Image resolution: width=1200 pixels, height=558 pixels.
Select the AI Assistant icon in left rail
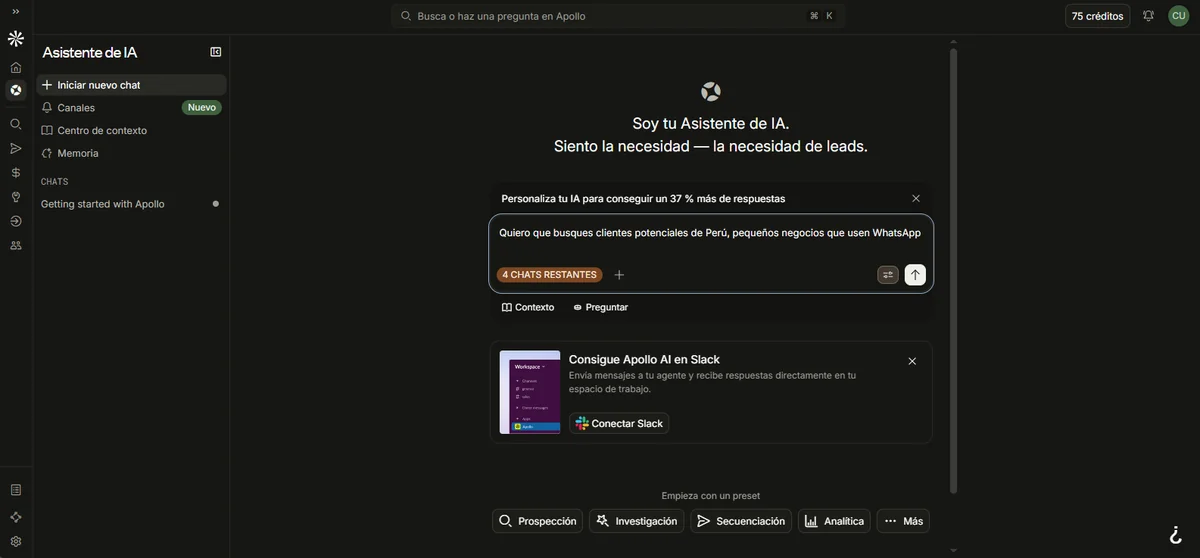coord(15,90)
